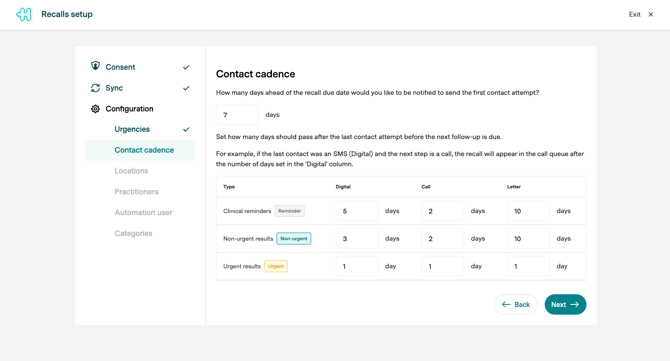
Task: Select the Contact cadence sub-step
Action: tap(140, 150)
